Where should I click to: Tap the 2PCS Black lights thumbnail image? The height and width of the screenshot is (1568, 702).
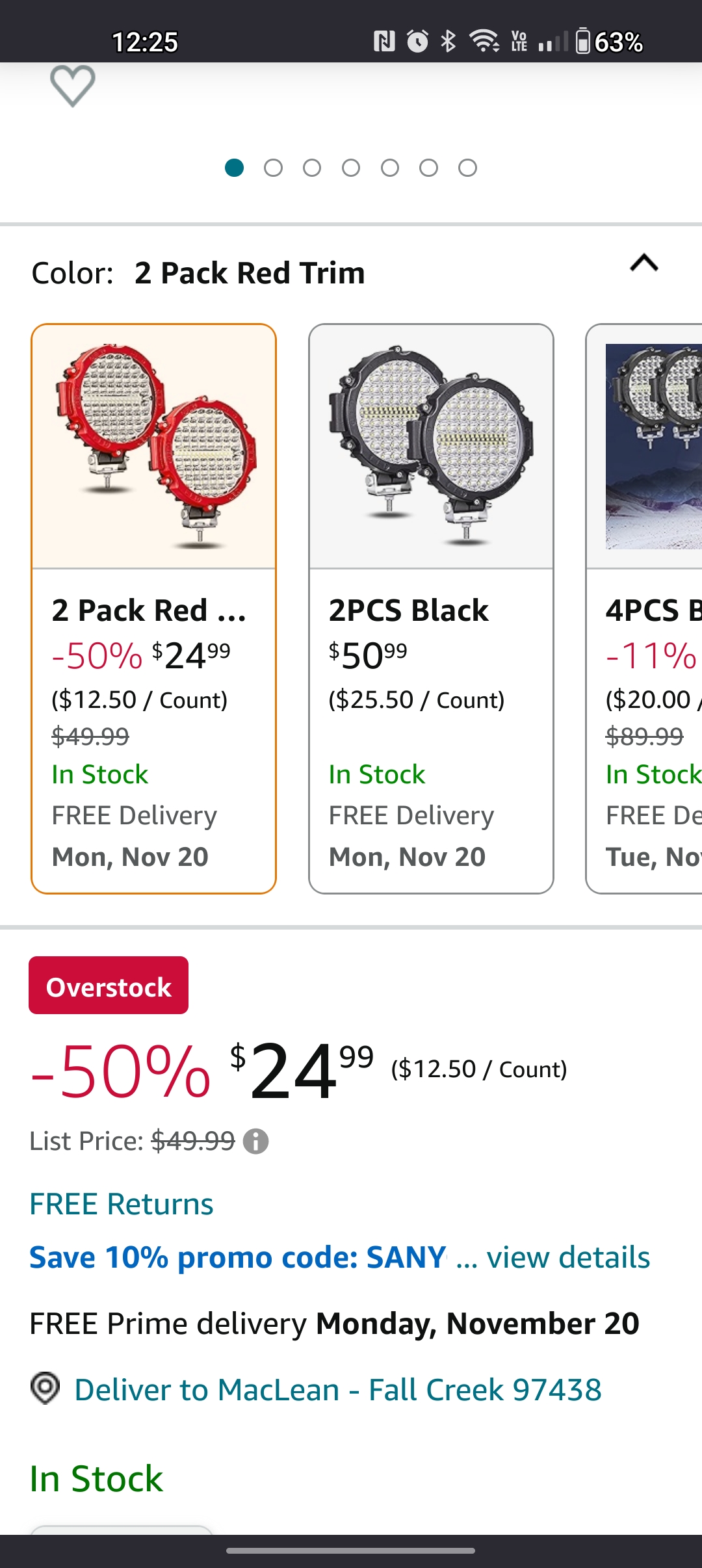[x=431, y=447]
